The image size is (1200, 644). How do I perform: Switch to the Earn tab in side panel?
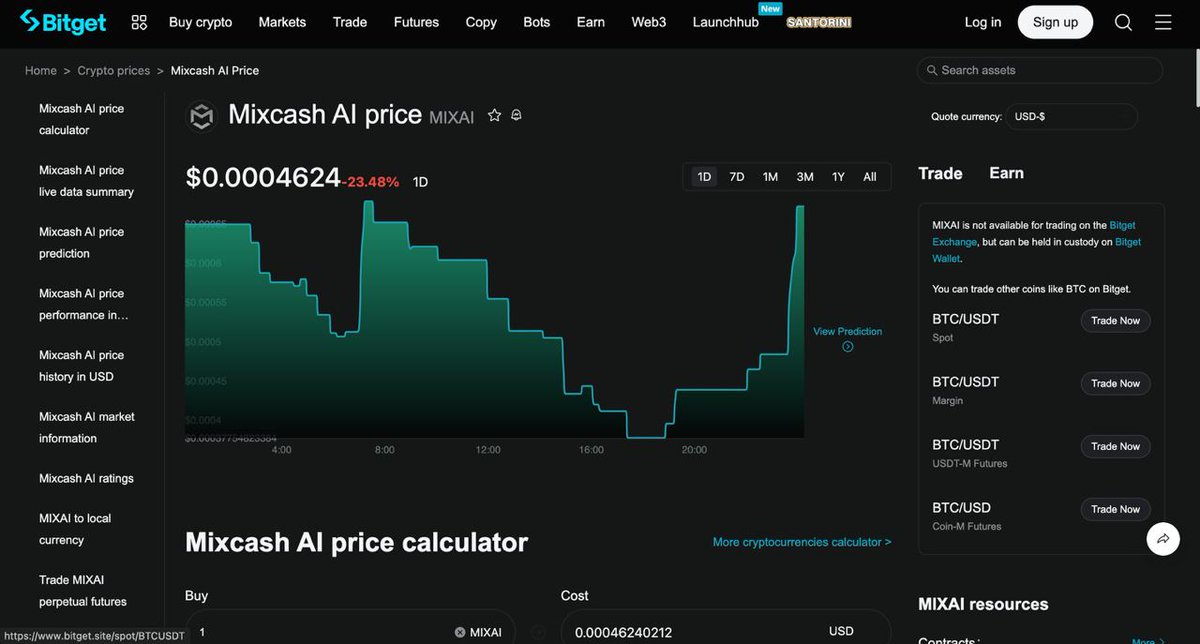tap(1006, 173)
